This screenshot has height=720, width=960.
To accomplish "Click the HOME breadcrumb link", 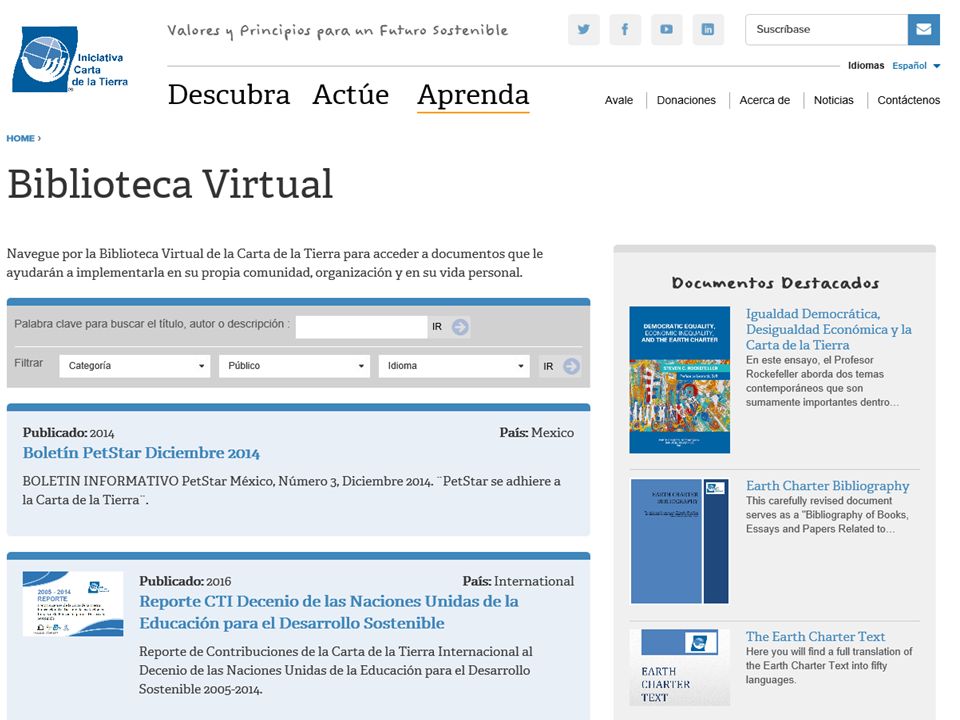I will [x=20, y=138].
